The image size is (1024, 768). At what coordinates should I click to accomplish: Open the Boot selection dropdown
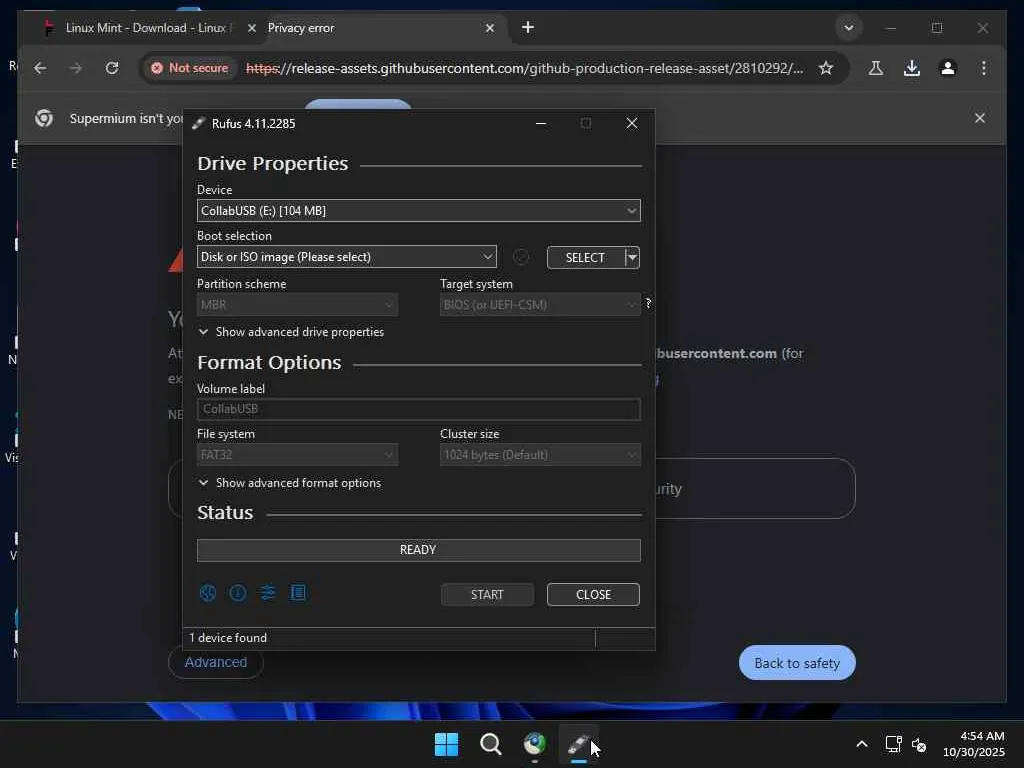pyautogui.click(x=347, y=257)
